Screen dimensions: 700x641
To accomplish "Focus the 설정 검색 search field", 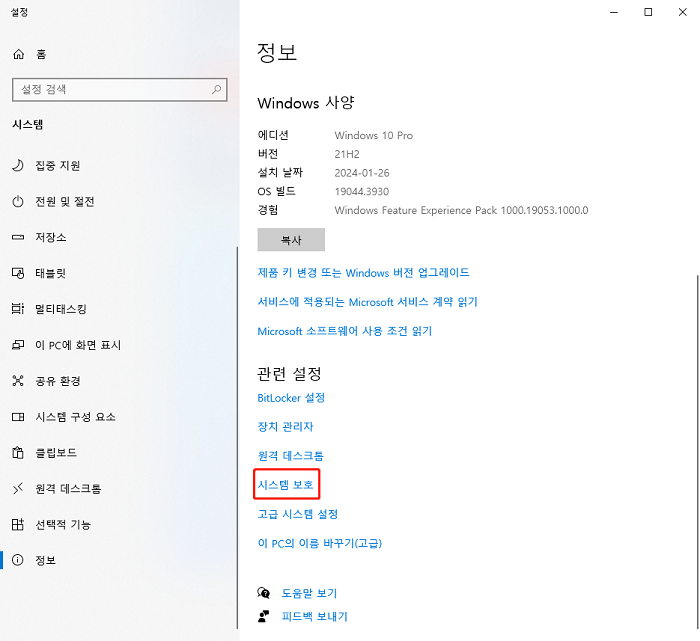I will coord(120,89).
